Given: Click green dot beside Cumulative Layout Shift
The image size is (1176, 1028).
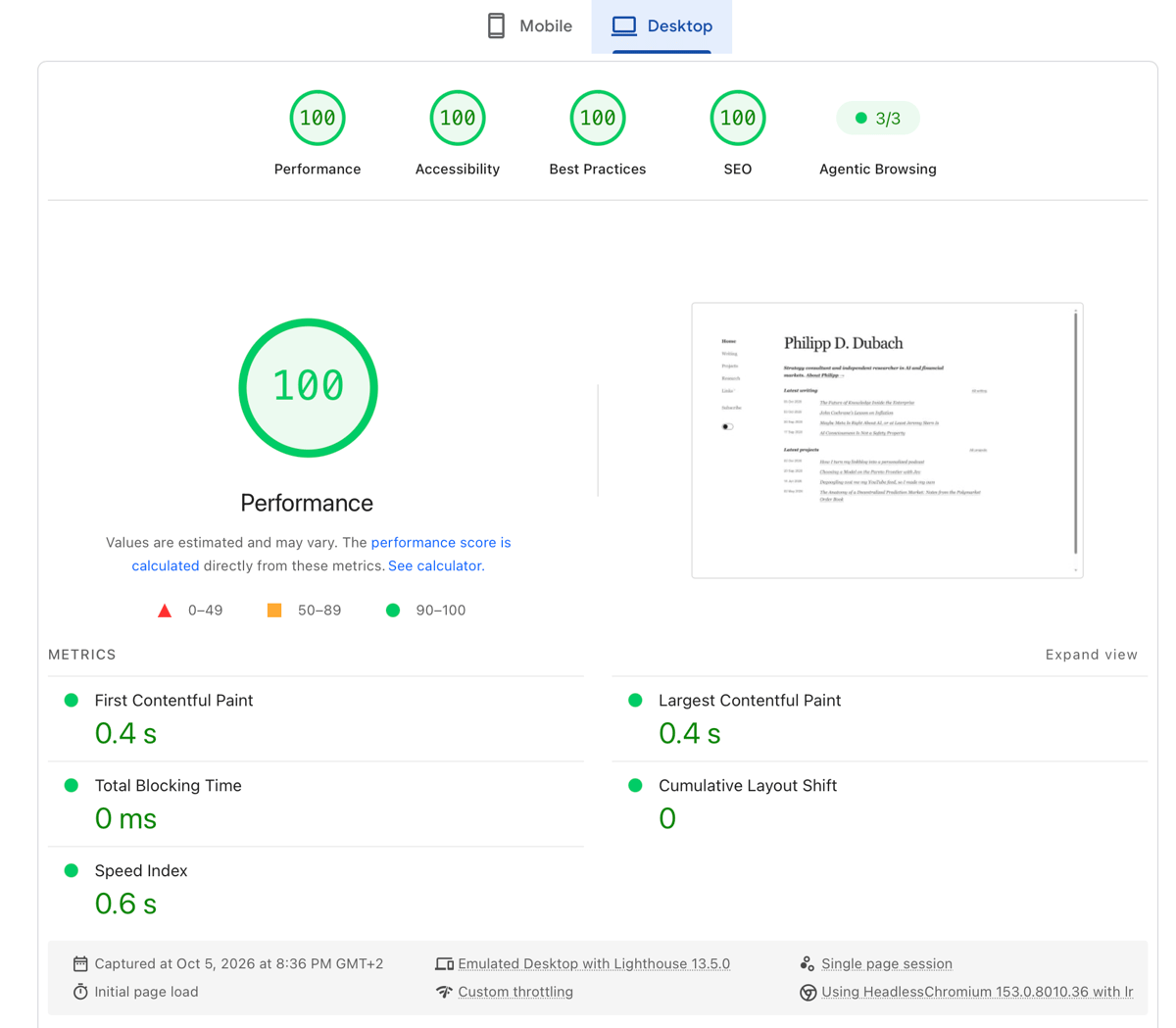Looking at the screenshot, I should tap(635, 786).
